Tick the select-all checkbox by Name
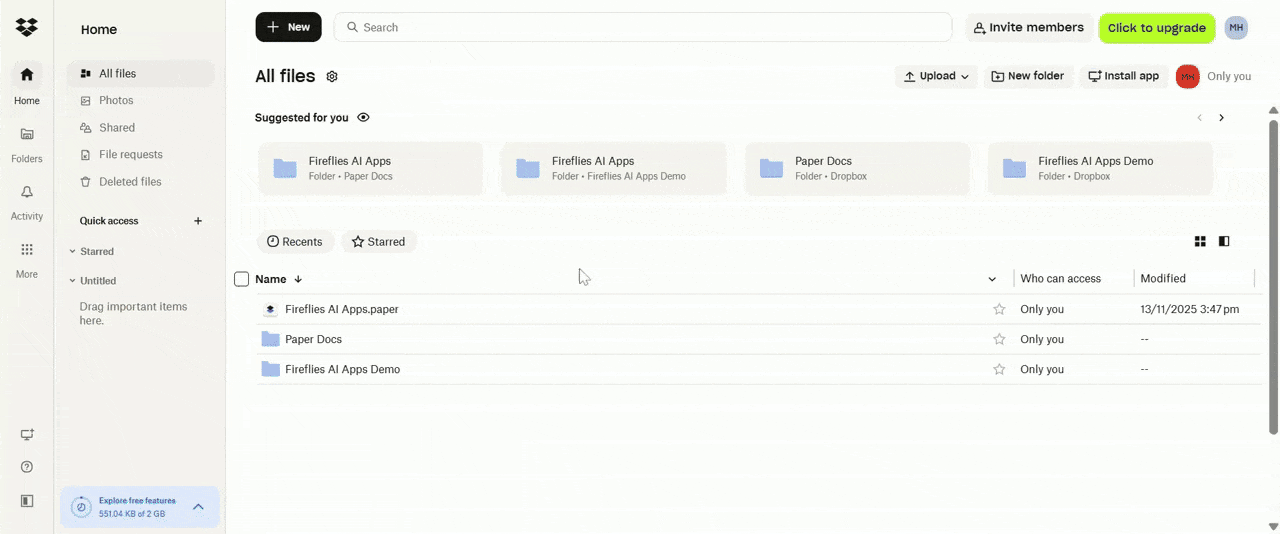This screenshot has height=534, width=1280. [241, 279]
